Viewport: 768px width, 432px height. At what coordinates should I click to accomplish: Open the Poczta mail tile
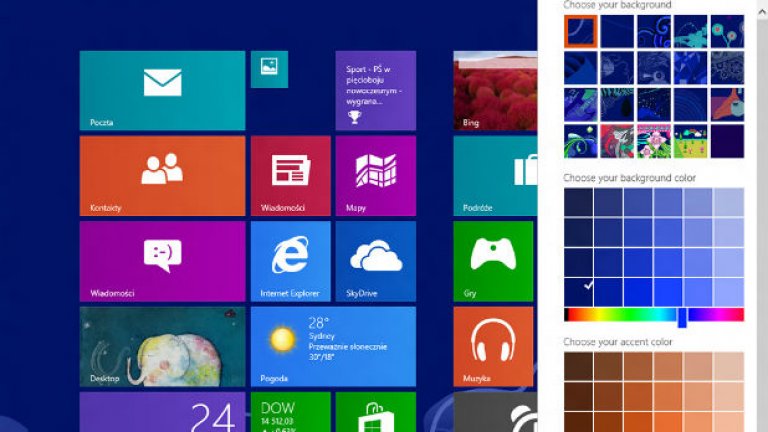[x=162, y=91]
